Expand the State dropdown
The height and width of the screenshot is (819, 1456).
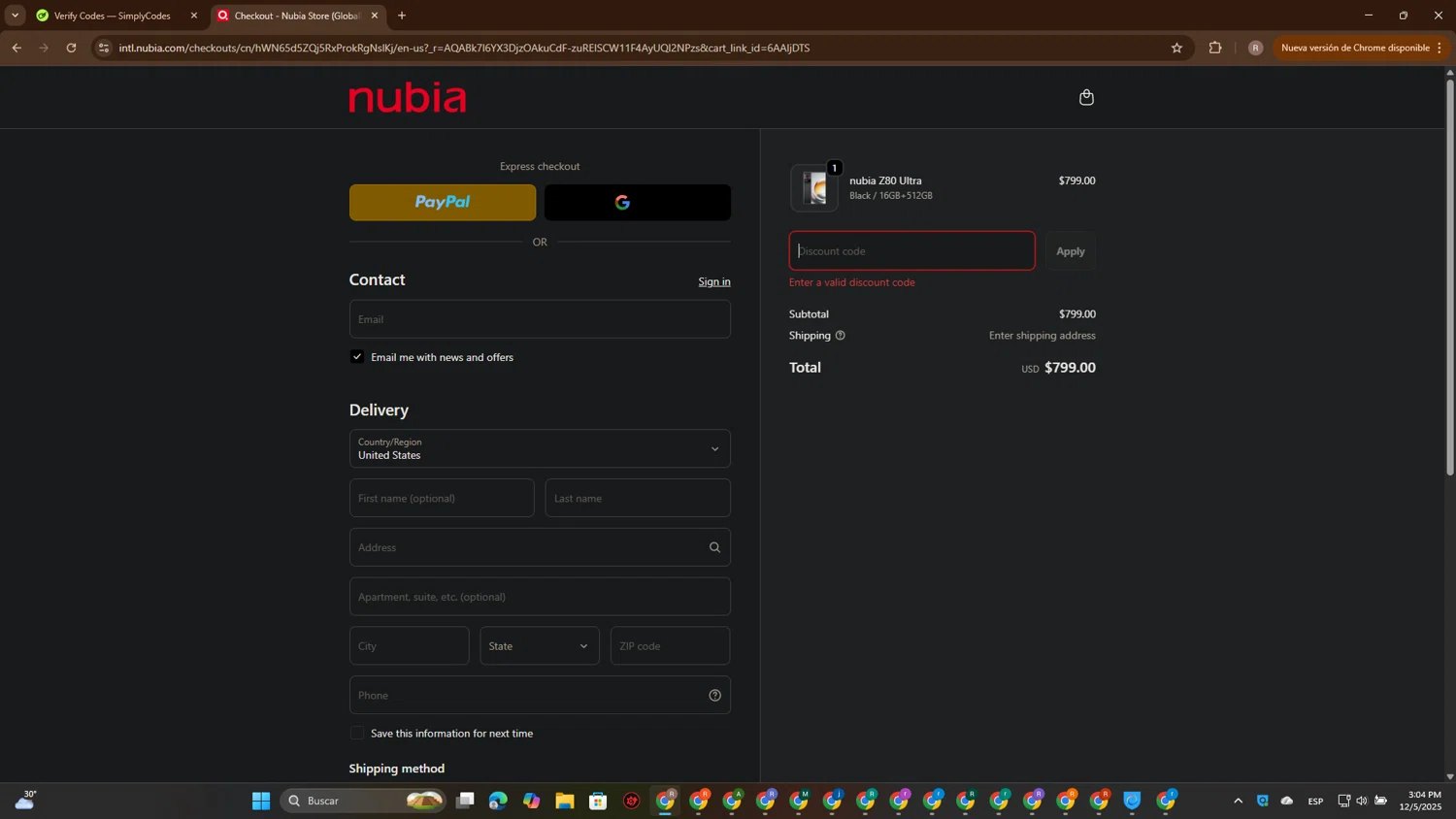[540, 646]
